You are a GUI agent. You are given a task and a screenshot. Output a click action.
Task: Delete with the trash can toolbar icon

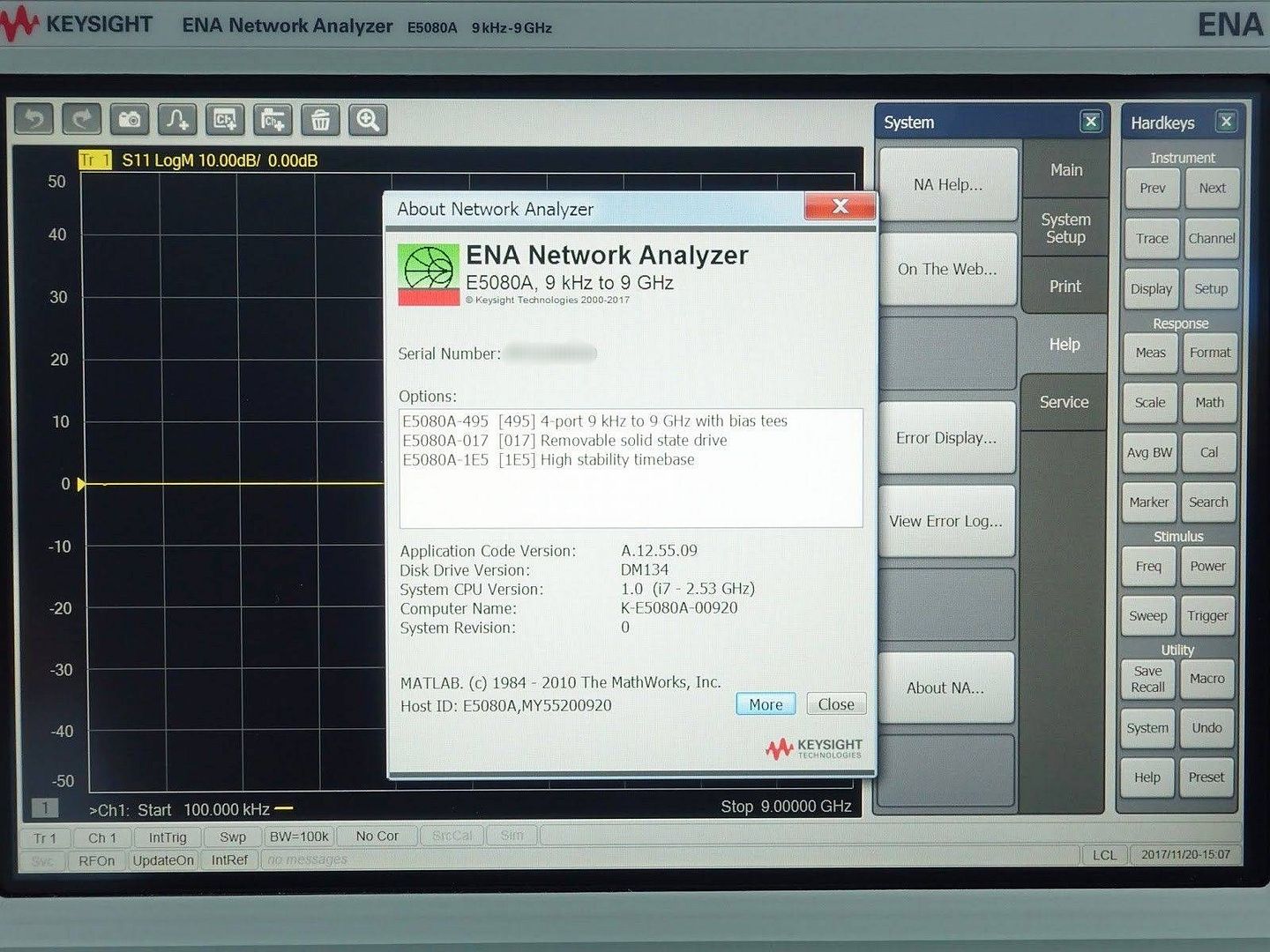pos(320,120)
